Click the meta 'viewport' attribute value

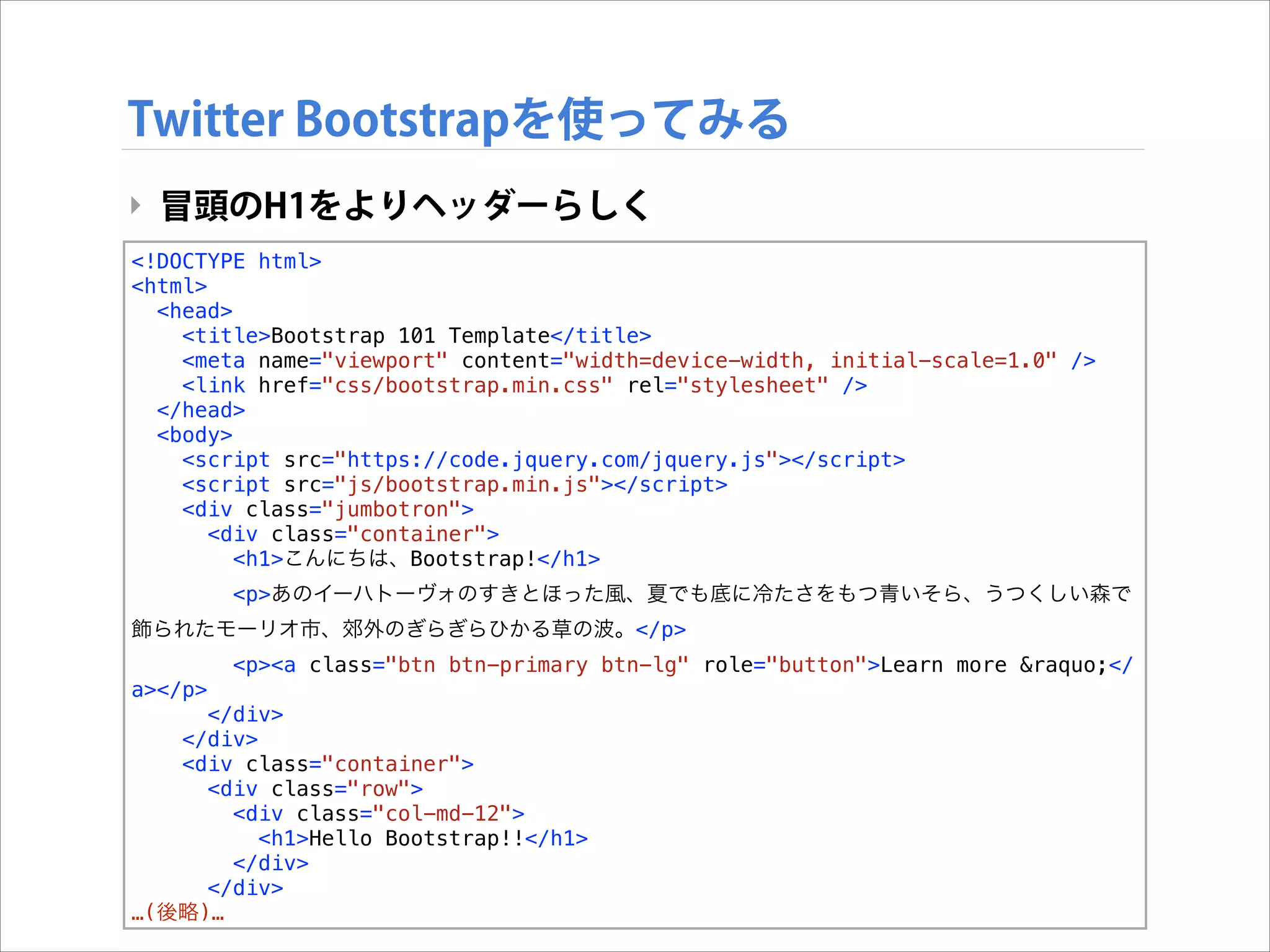[384, 361]
